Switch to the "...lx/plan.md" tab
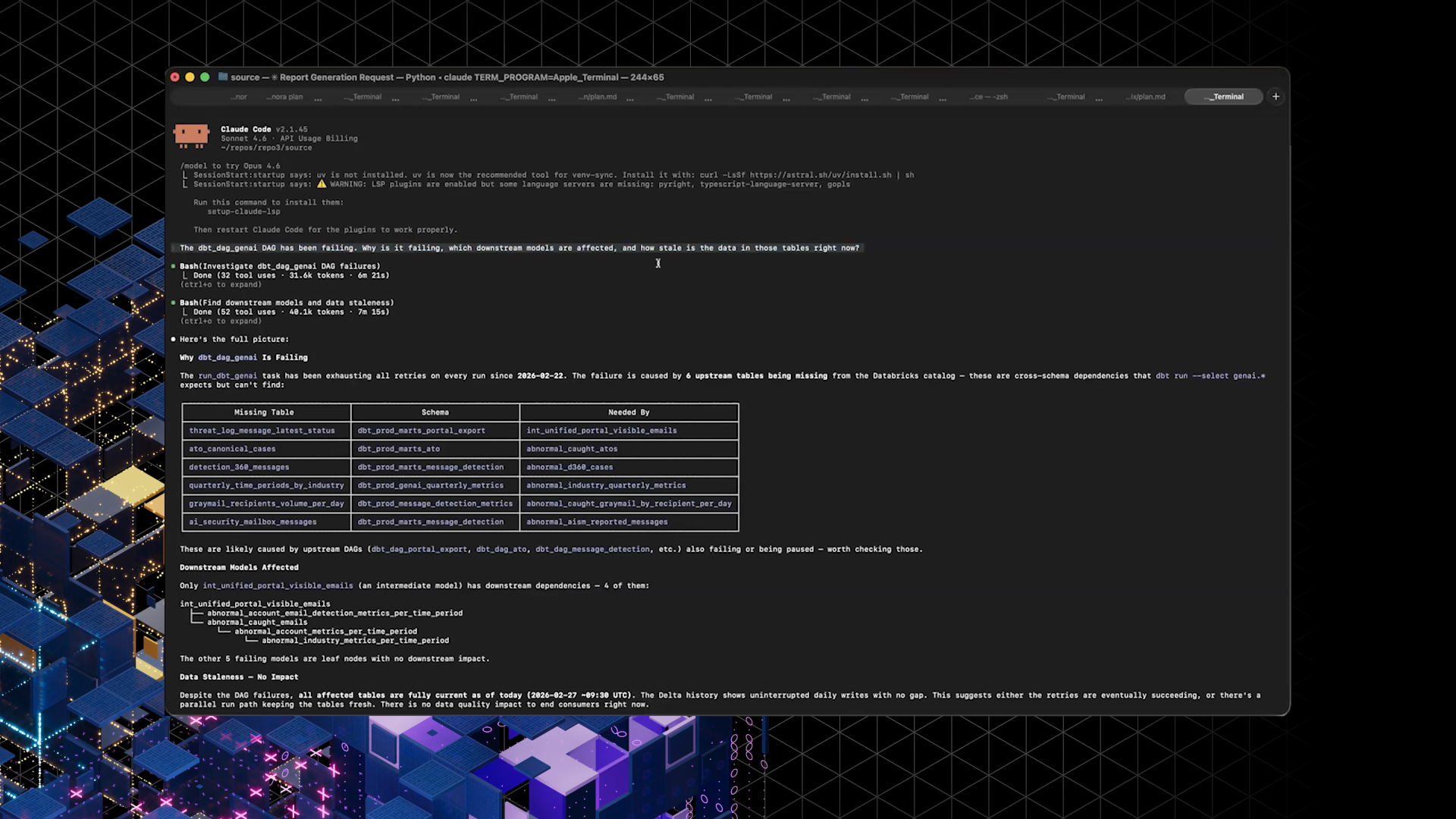Screen dimensions: 1456x819 click(x=1146, y=97)
